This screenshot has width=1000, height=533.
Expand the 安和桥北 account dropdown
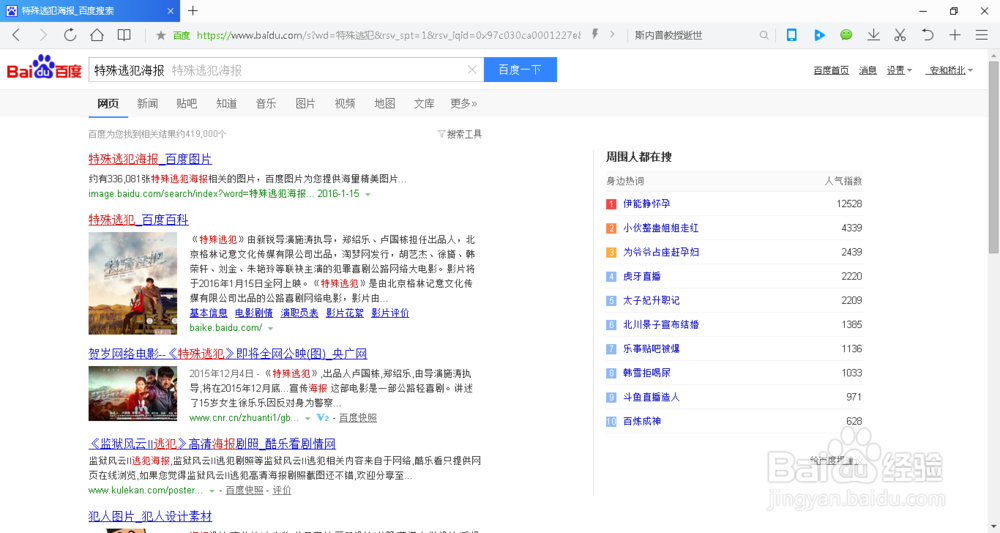950,70
